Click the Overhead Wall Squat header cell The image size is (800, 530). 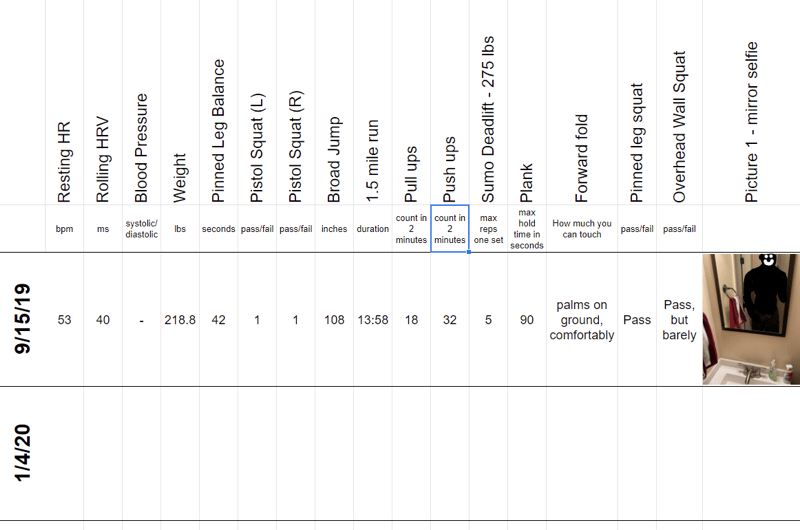(680, 125)
